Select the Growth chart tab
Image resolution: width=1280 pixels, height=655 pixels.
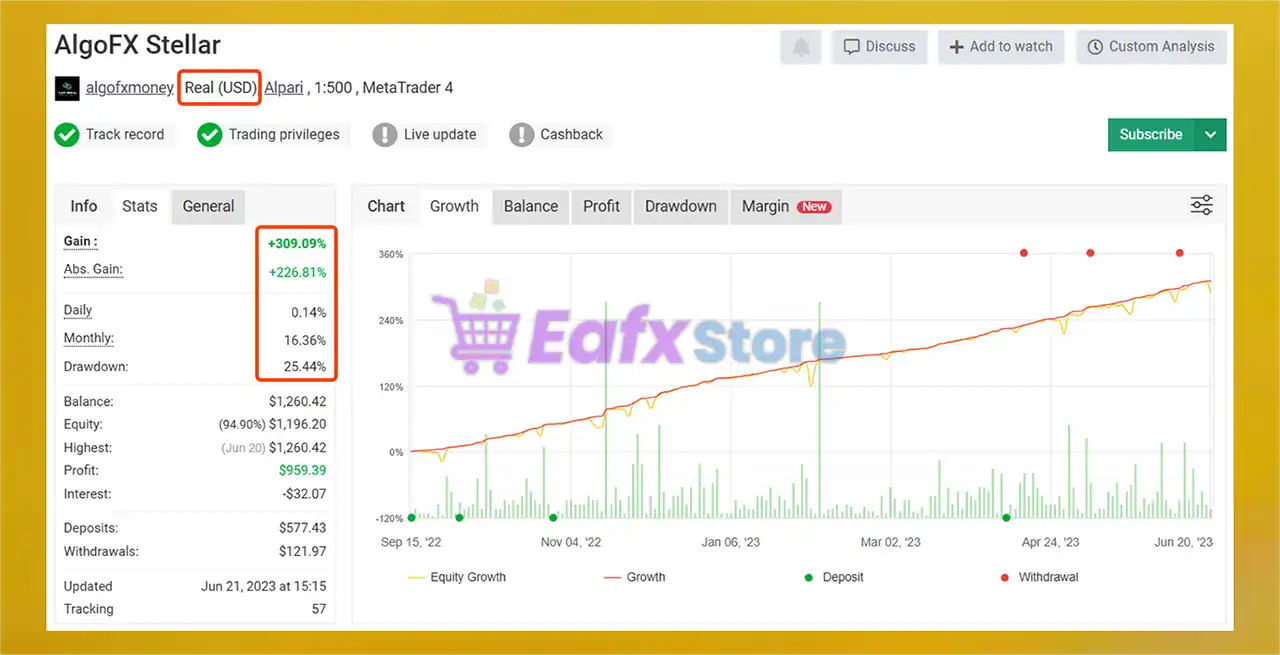[454, 206]
